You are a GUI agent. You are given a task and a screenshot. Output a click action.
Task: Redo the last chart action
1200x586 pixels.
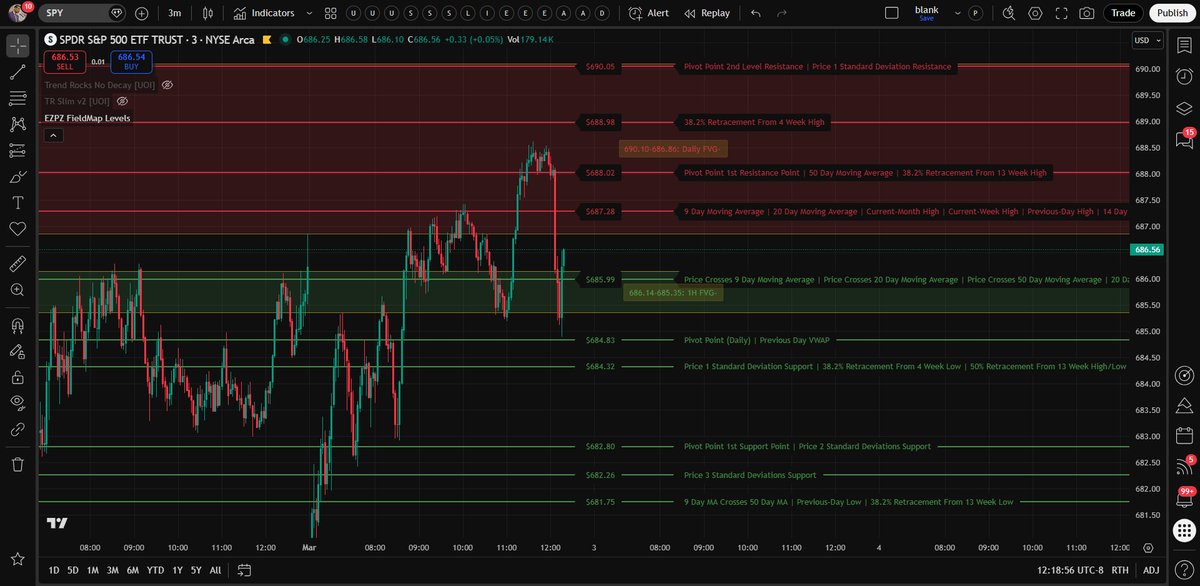pos(782,13)
